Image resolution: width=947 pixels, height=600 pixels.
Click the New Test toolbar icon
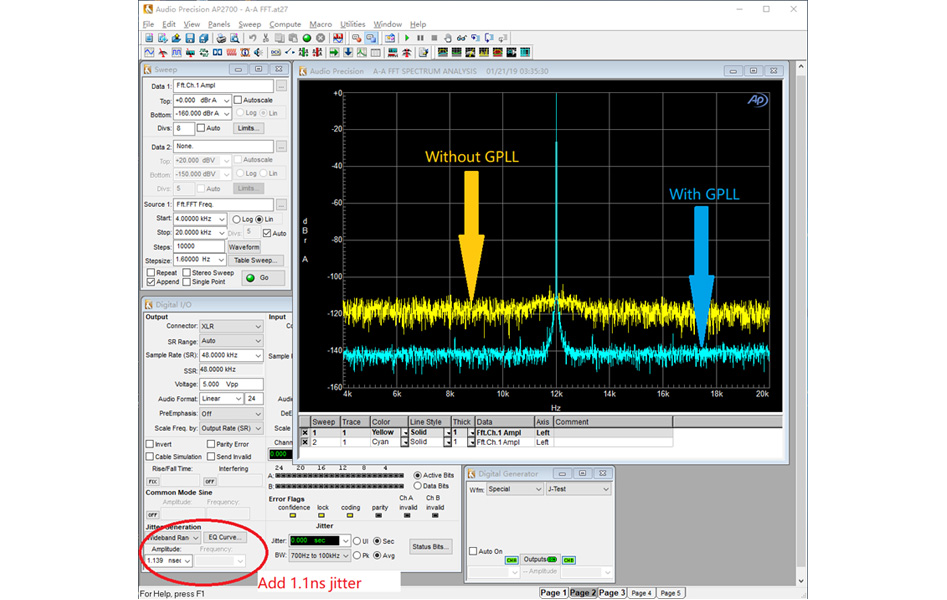point(149,38)
